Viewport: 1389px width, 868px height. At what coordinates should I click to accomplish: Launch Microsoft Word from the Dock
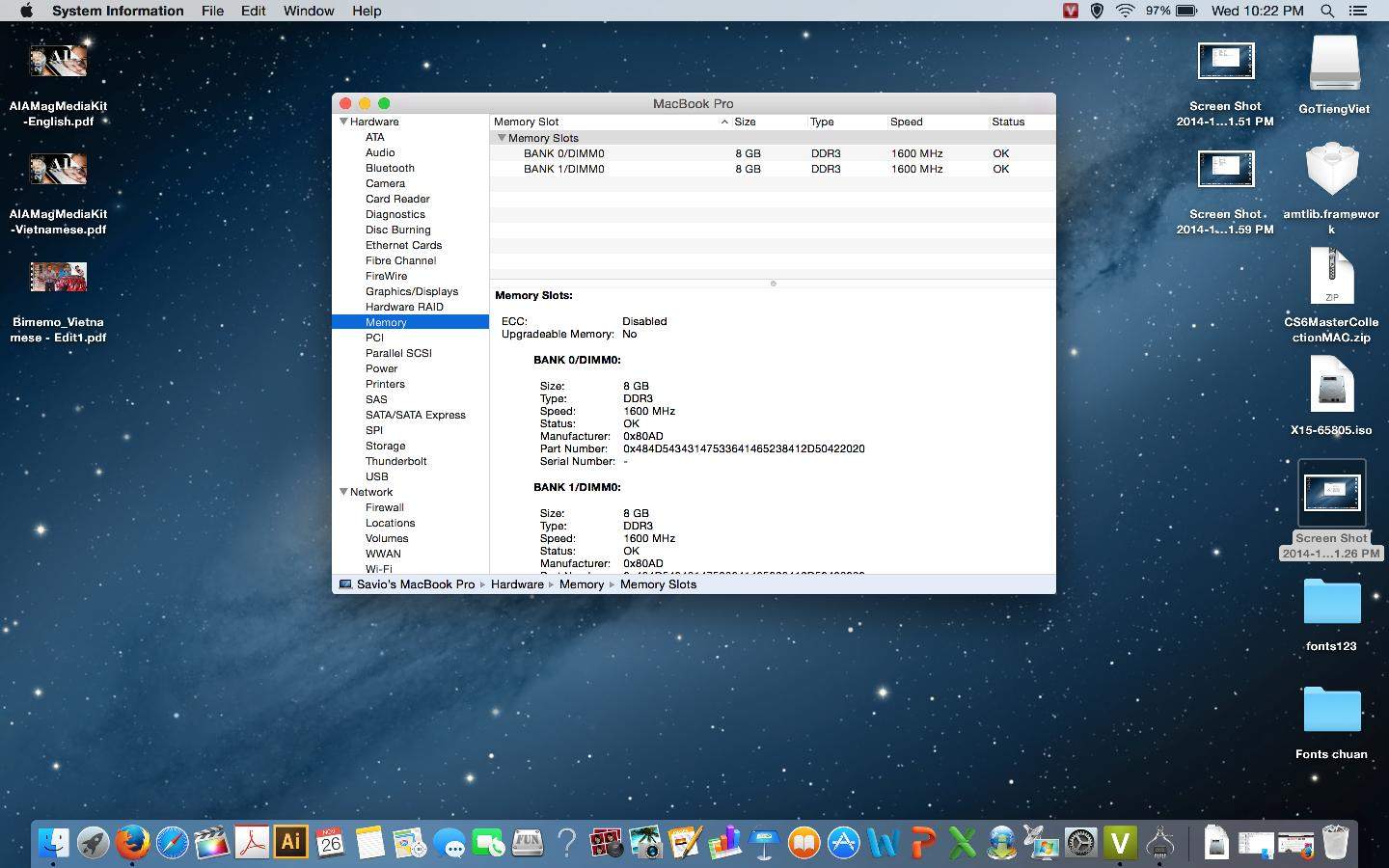tap(883, 843)
